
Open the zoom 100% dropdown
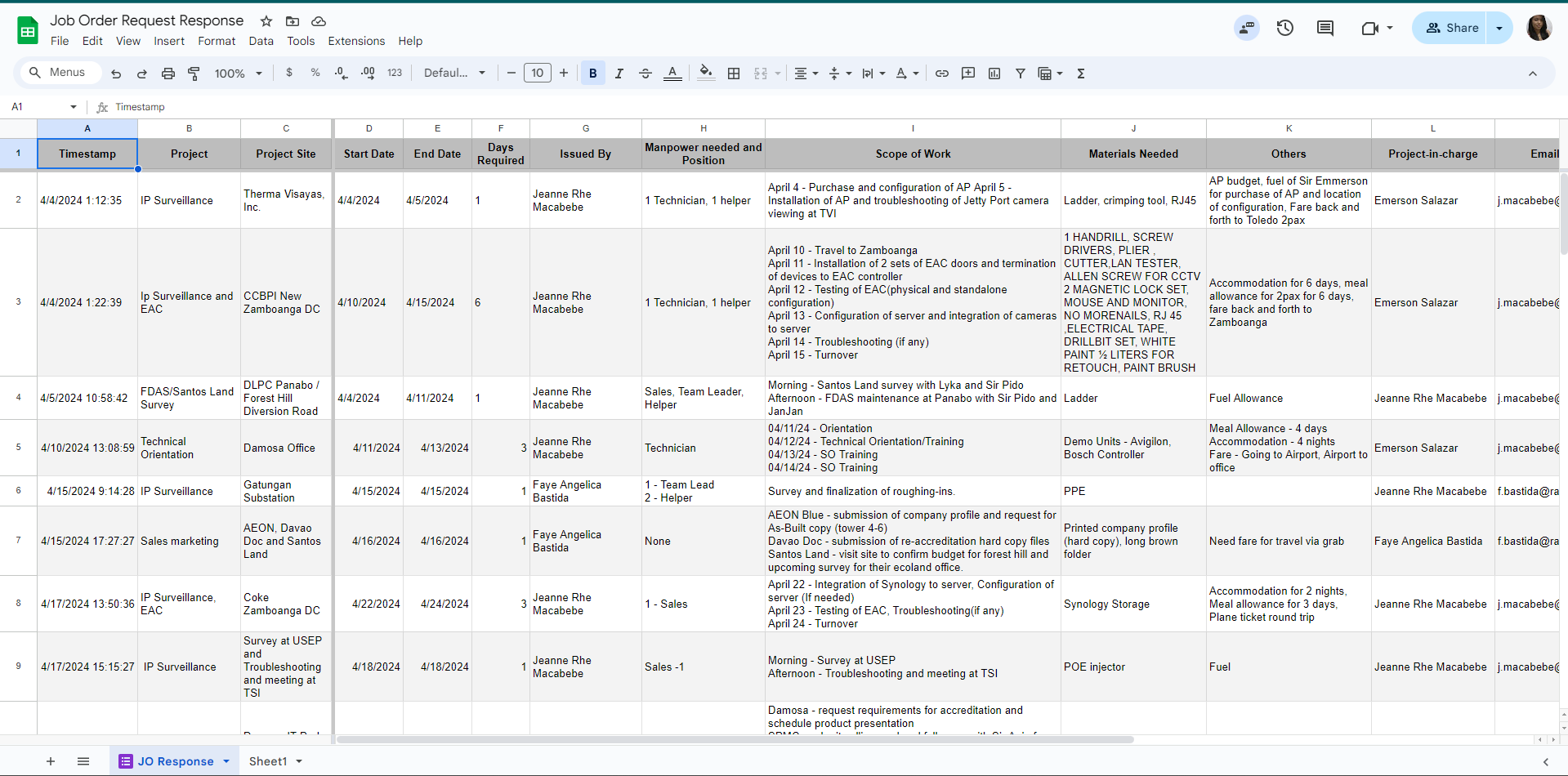pos(238,74)
